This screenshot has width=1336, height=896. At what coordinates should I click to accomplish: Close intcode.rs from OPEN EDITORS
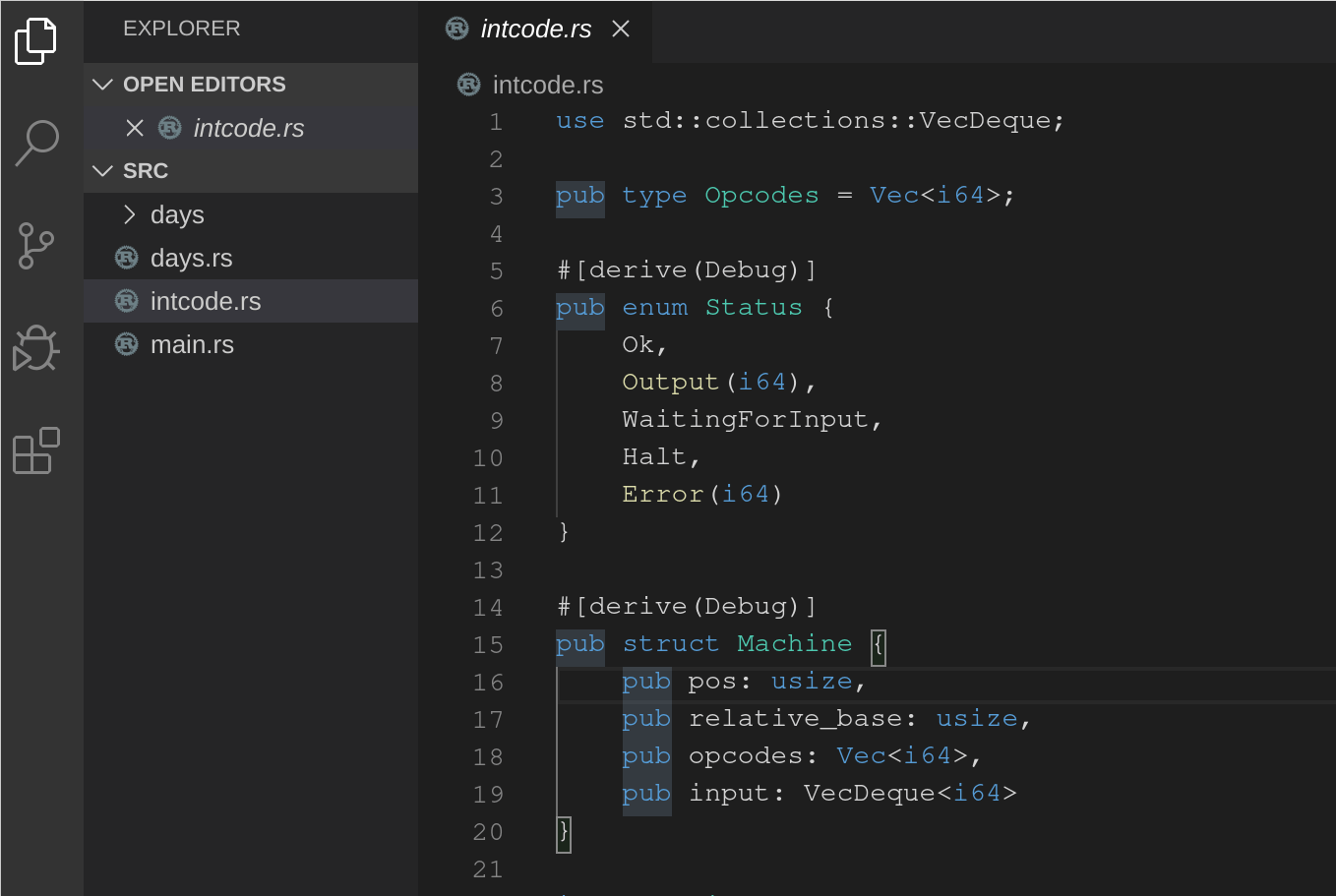[135, 128]
